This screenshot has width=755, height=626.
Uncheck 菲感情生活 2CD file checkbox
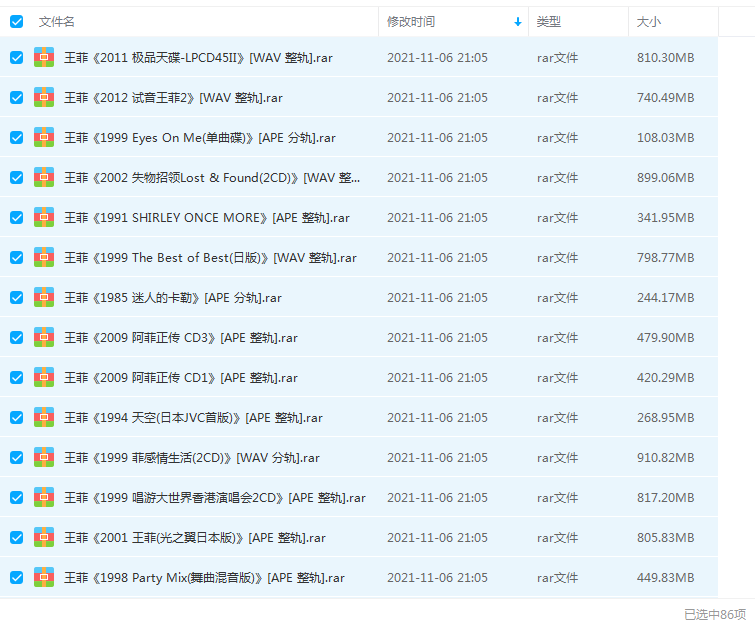pos(16,457)
